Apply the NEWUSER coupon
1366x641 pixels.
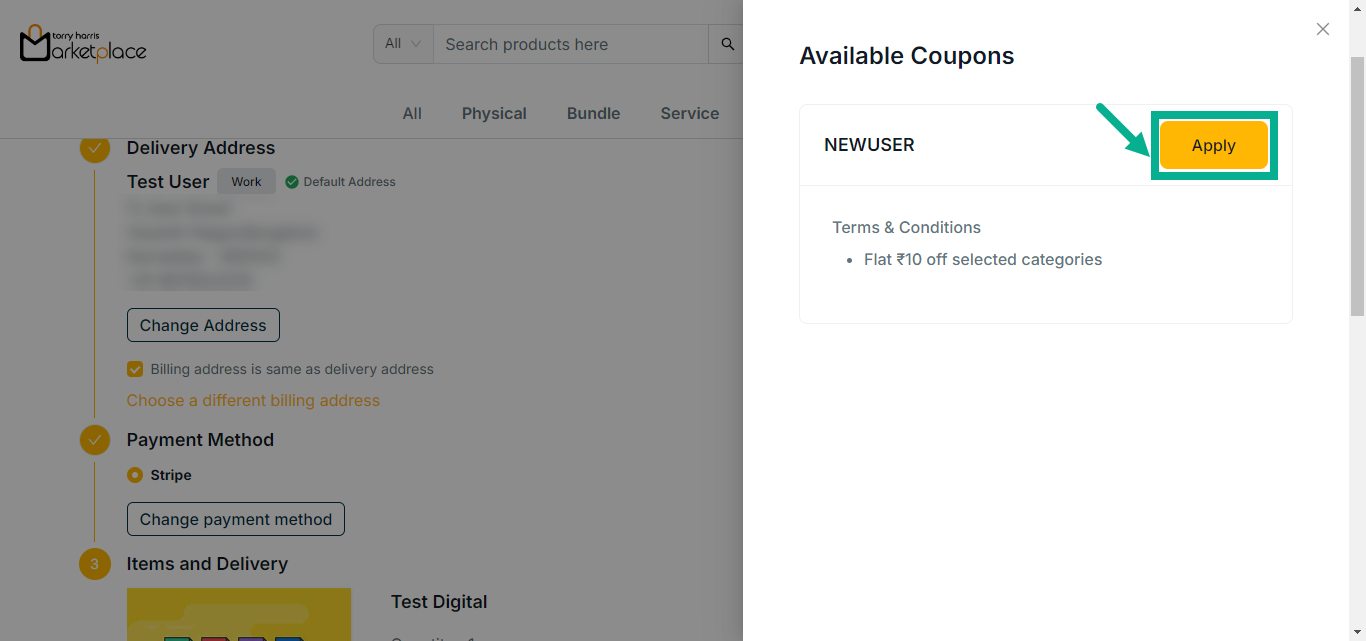click(x=1213, y=146)
